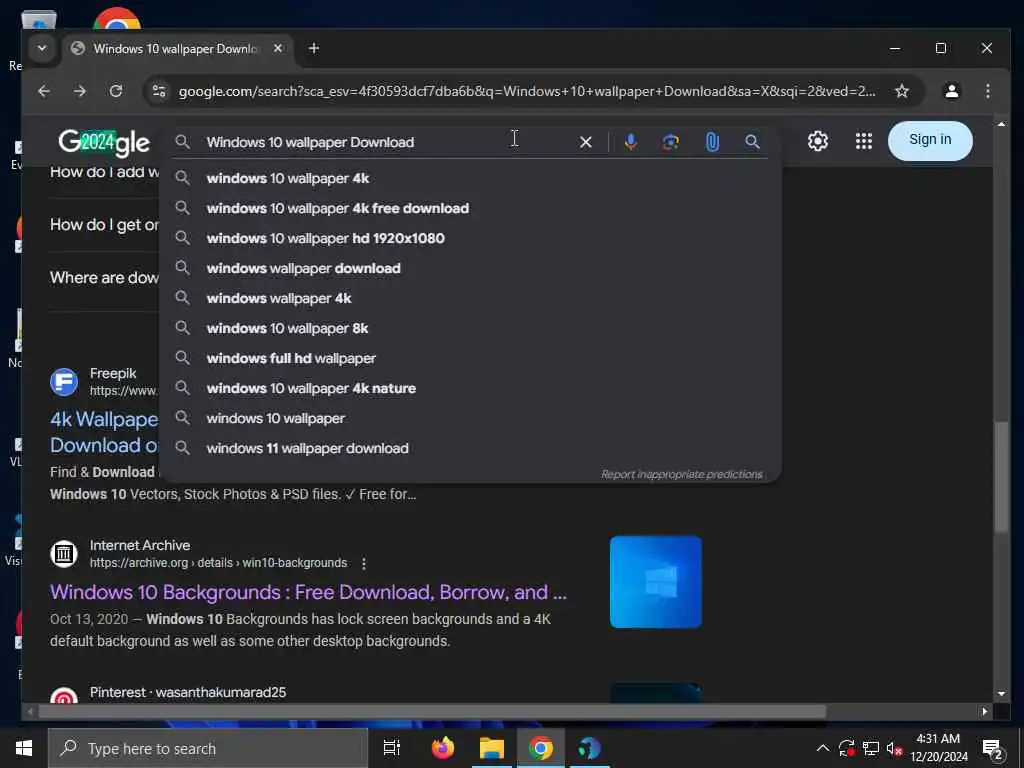Open a new tab with the plus button
The image size is (1024, 768).
(313, 48)
